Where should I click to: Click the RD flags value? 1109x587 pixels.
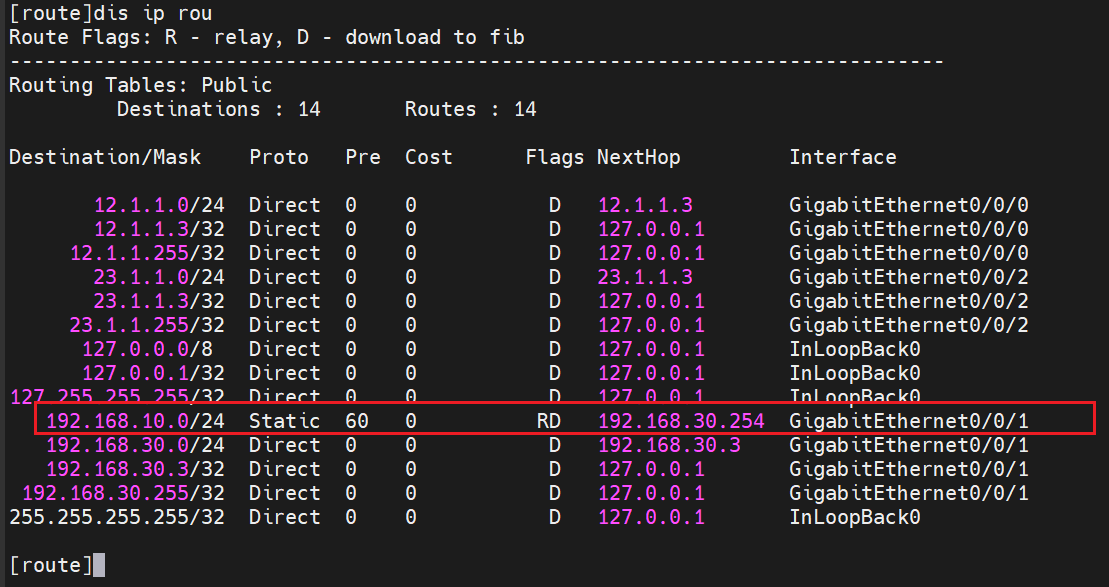click(x=549, y=421)
